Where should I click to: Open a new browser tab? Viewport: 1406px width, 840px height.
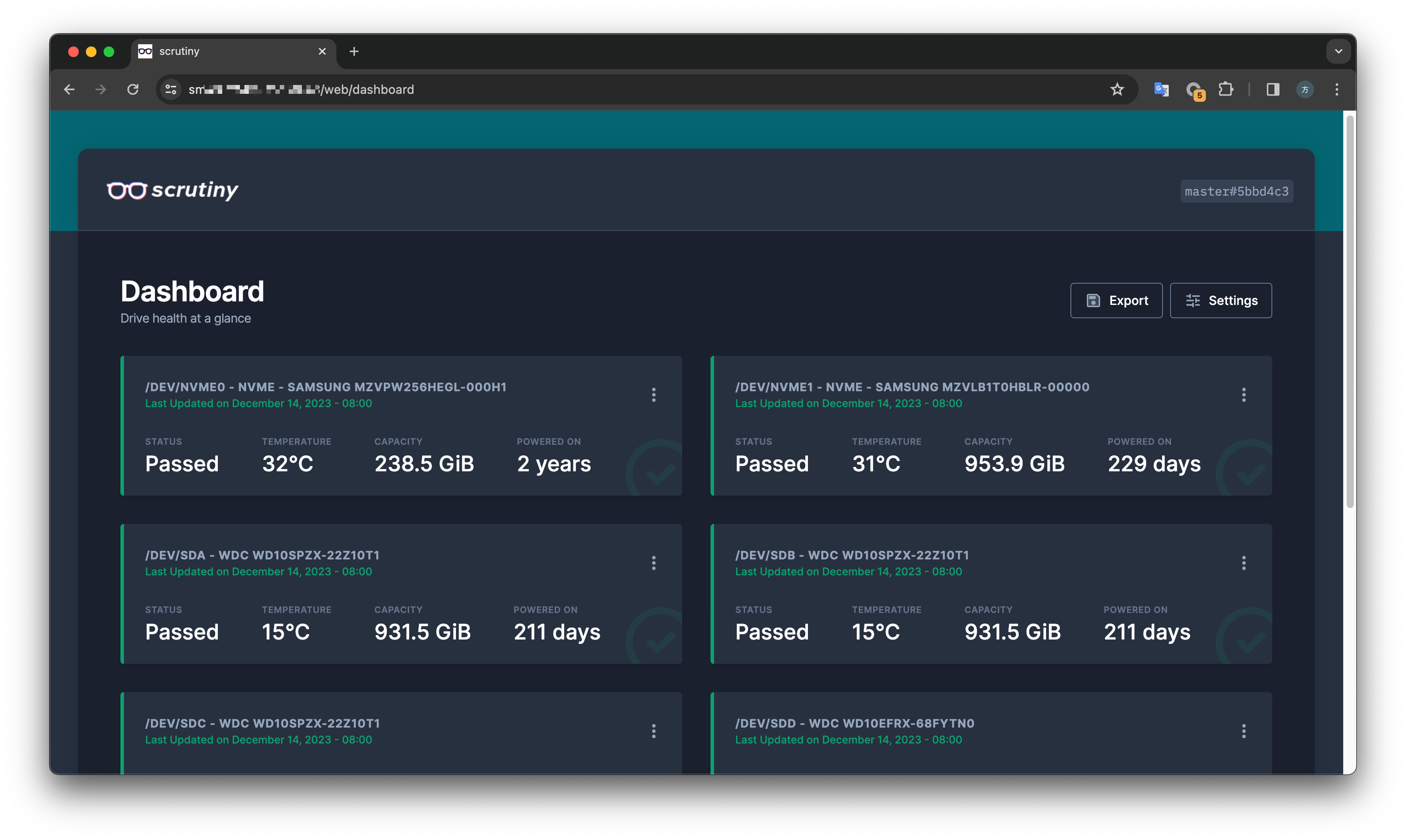[x=354, y=51]
